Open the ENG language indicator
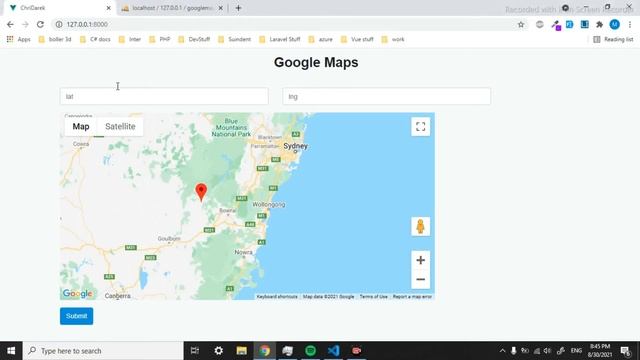Screen dimensions: 640x360 (x=576, y=351)
